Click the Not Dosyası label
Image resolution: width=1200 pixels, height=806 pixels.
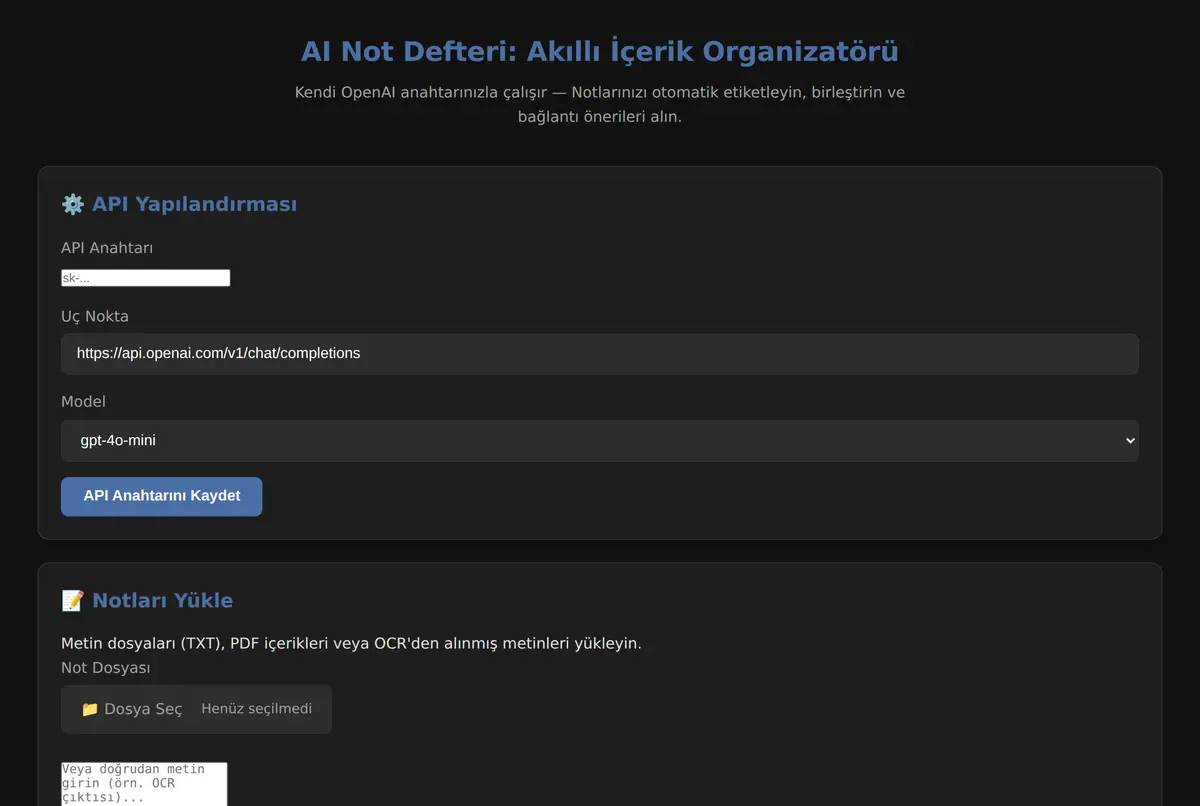tap(106, 668)
